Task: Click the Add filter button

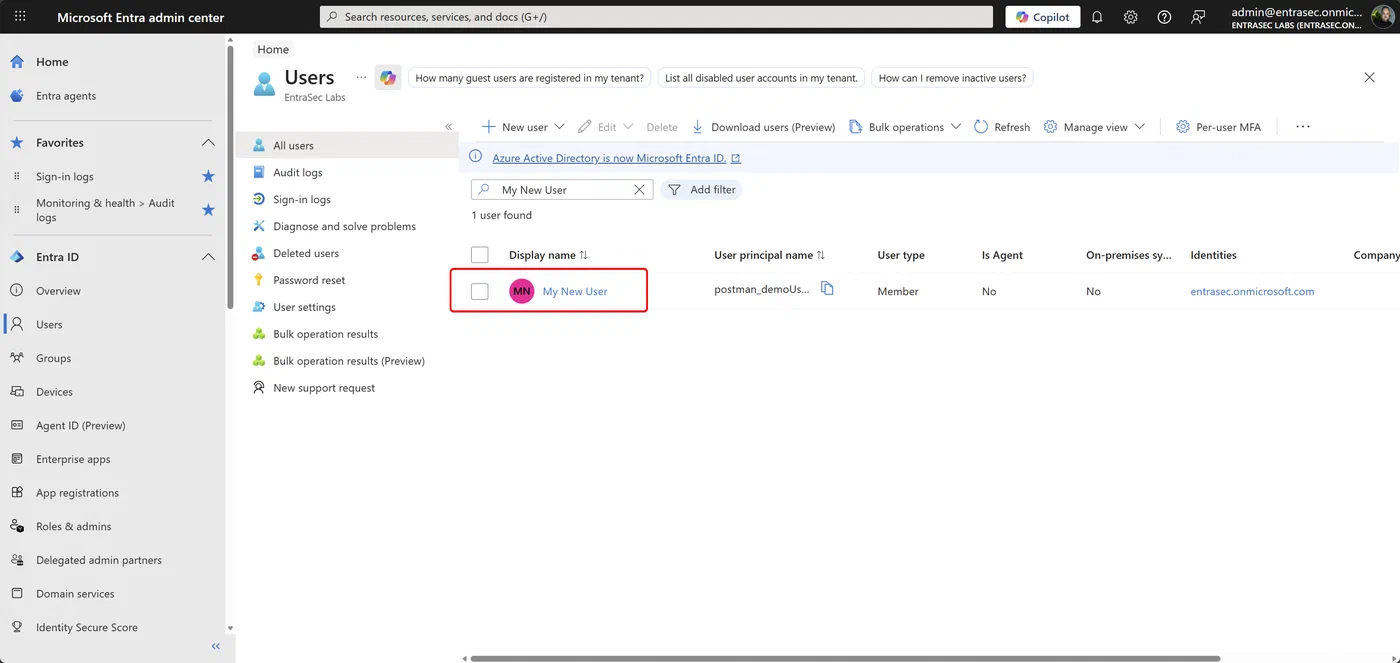Action: (701, 190)
